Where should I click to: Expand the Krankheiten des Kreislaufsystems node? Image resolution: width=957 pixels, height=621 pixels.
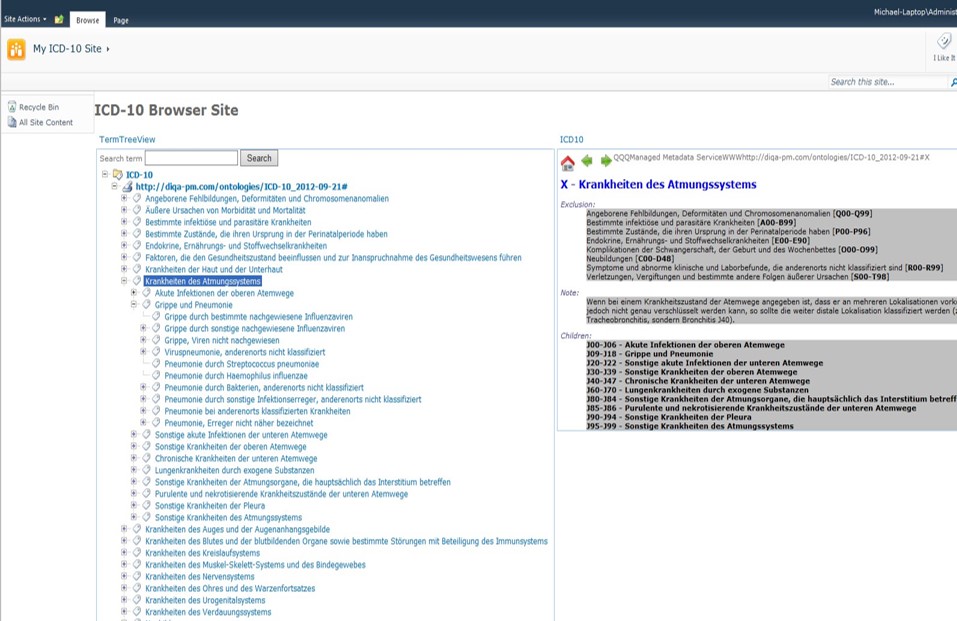tap(125, 553)
